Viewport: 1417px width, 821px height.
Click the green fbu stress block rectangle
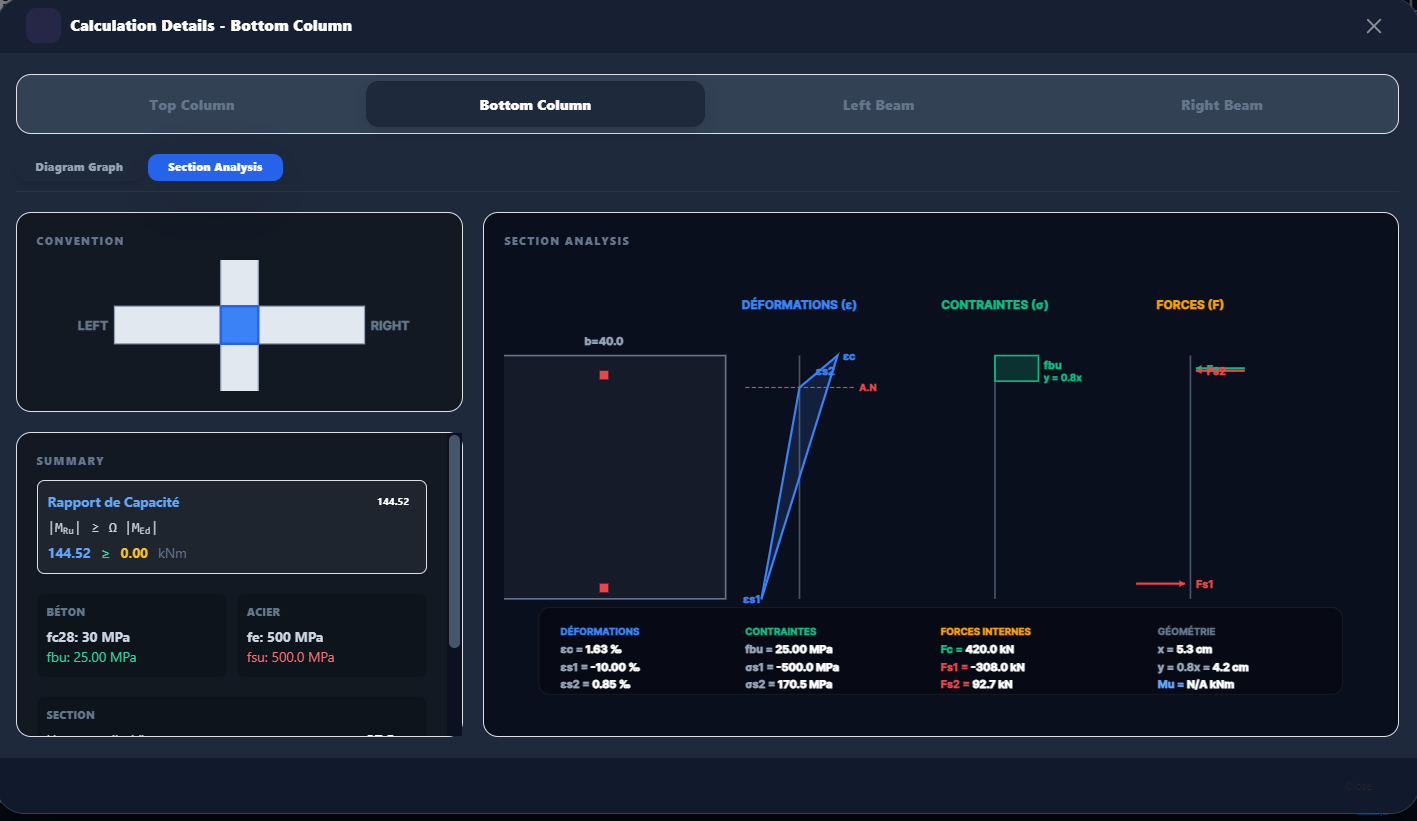click(x=1015, y=368)
